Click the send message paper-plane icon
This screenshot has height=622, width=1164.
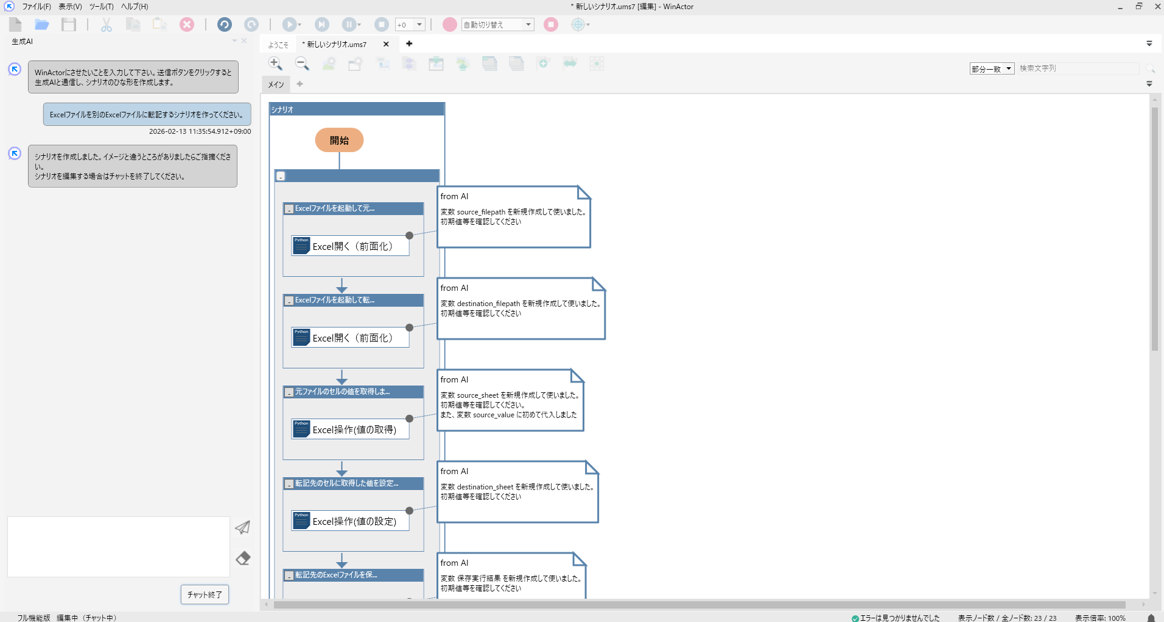[x=243, y=527]
